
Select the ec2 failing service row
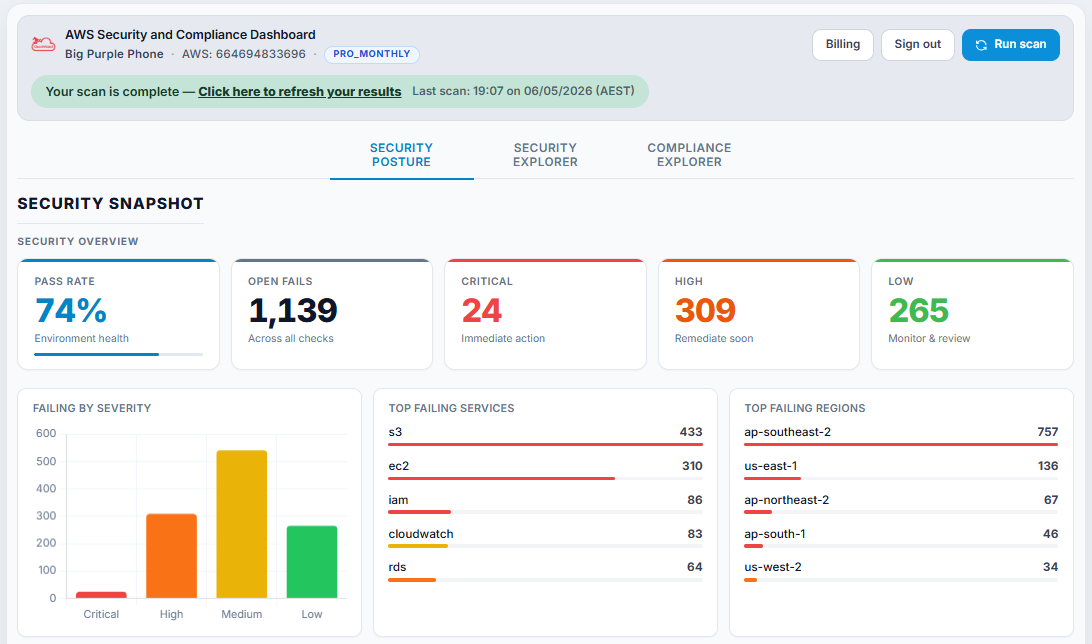click(x=545, y=470)
